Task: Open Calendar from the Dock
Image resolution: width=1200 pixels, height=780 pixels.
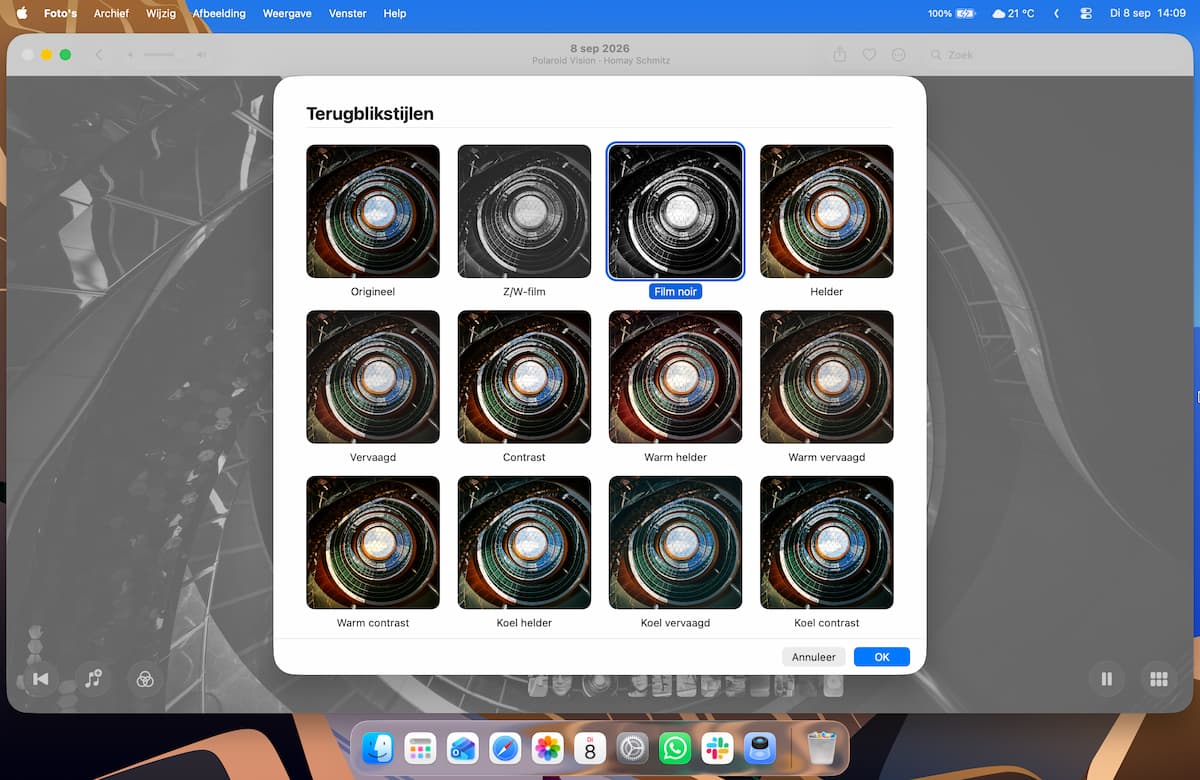Action: pyautogui.click(x=590, y=748)
